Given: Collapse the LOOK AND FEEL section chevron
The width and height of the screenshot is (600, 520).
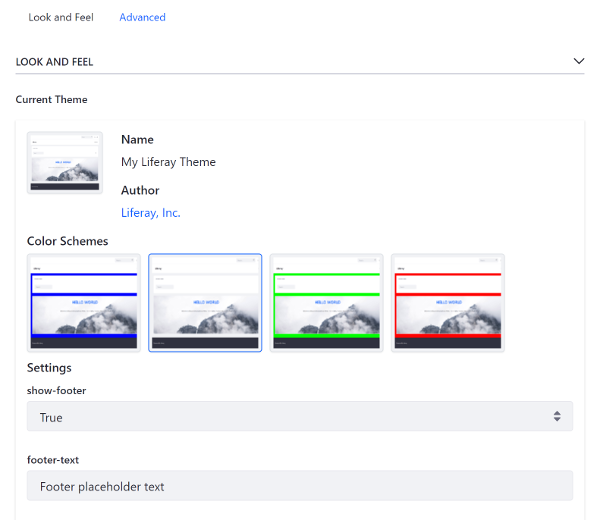Looking at the screenshot, I should tap(579, 61).
